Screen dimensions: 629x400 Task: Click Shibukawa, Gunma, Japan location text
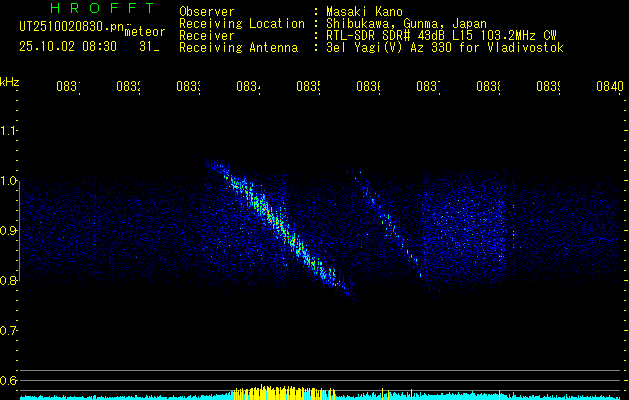406,24
